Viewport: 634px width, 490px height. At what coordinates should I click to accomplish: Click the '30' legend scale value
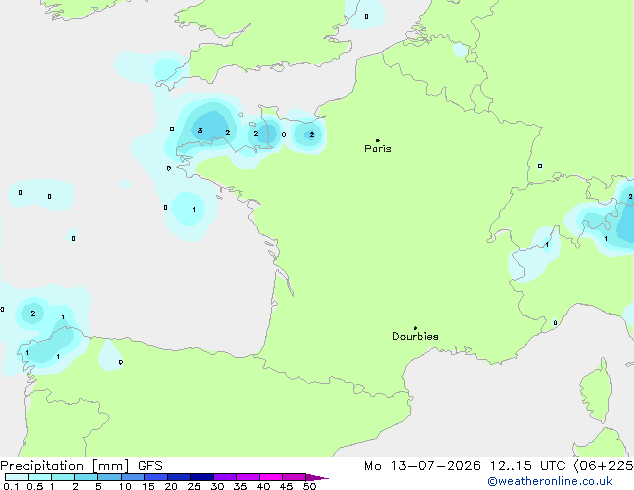217,486
